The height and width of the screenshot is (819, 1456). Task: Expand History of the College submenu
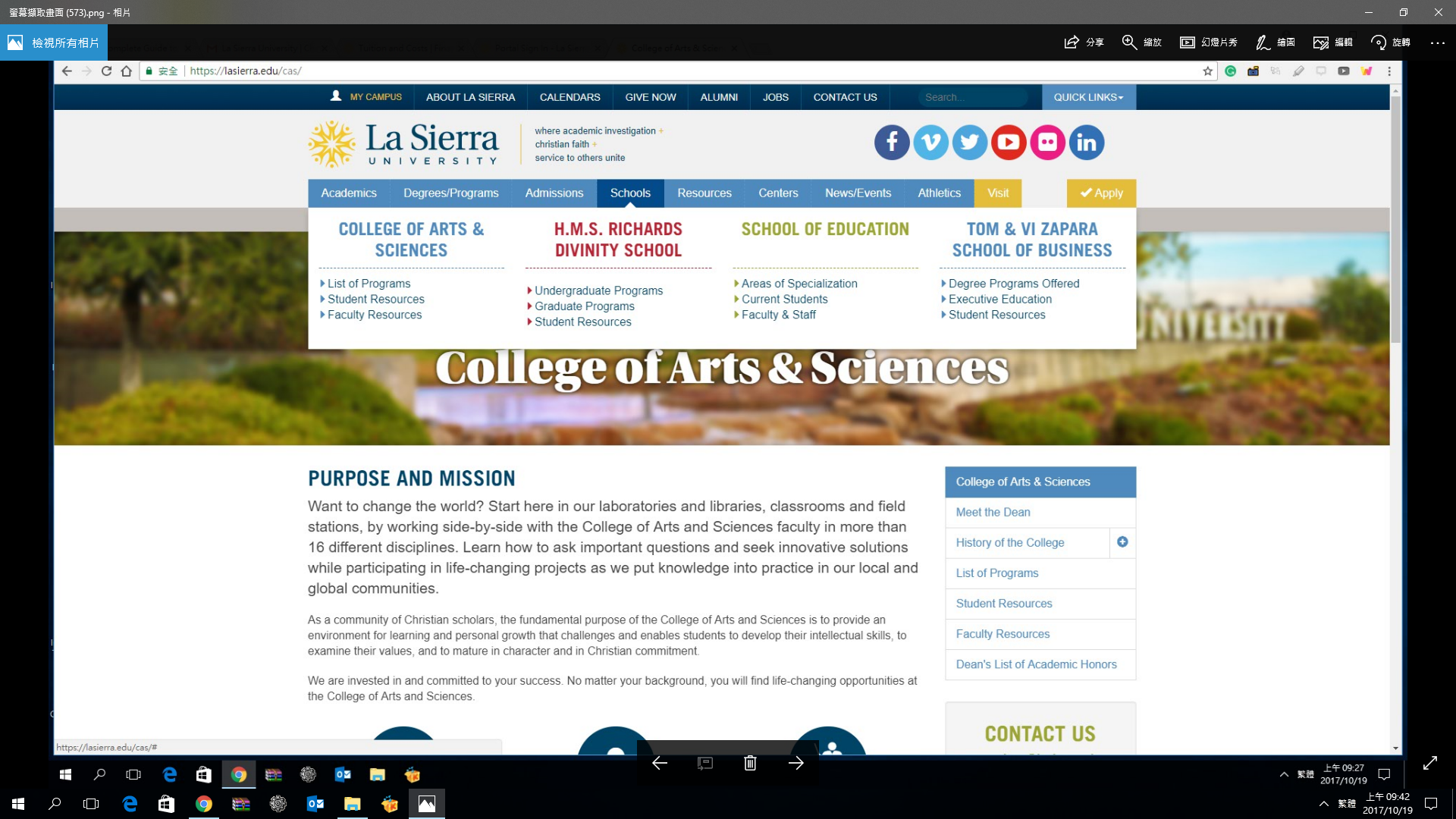pyautogui.click(x=1122, y=542)
